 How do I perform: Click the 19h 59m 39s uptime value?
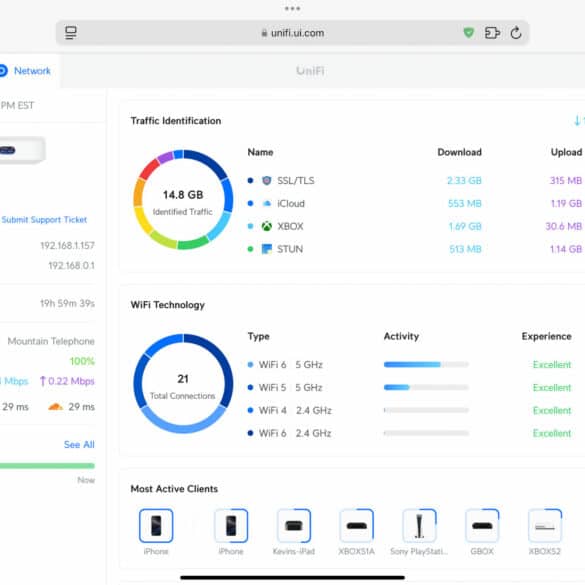click(68, 303)
